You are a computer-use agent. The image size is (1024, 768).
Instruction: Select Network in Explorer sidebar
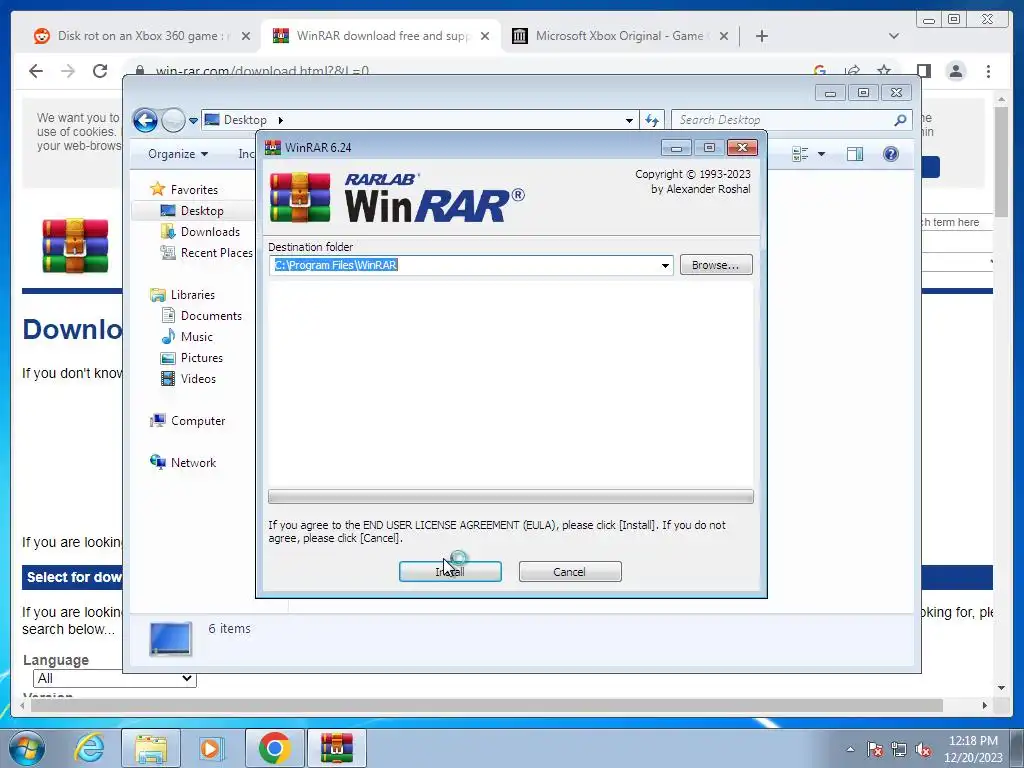click(193, 462)
